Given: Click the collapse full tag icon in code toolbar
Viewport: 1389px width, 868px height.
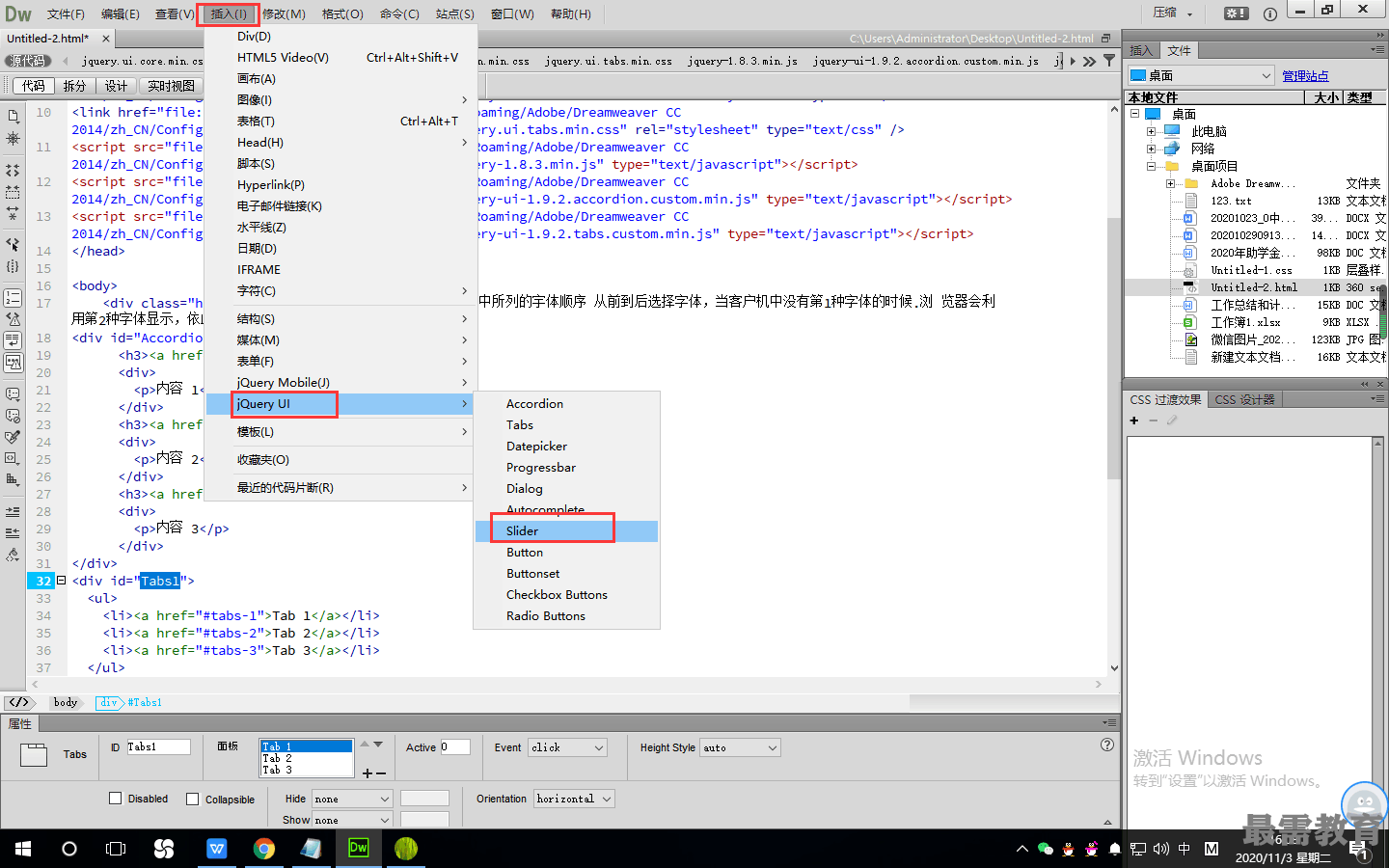Looking at the screenshot, I should [x=13, y=170].
